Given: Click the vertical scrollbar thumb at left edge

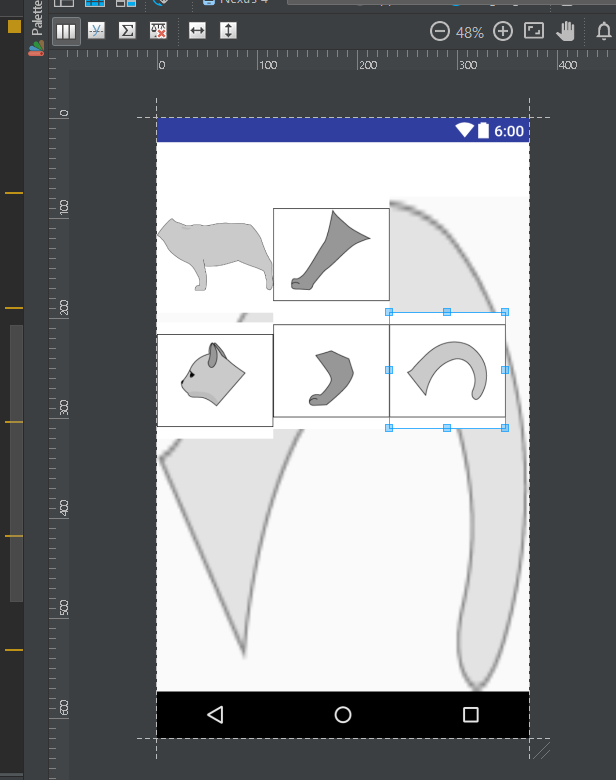Looking at the screenshot, I should [x=16, y=463].
